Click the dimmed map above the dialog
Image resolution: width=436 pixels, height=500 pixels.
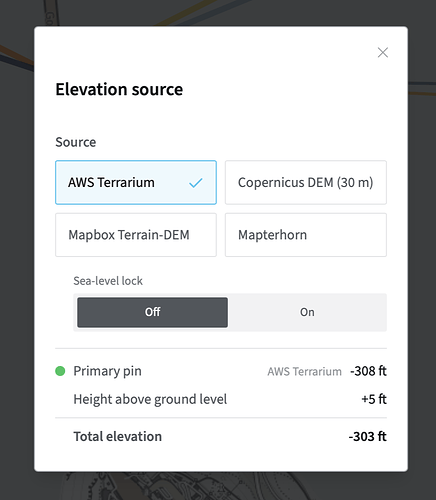(218, 13)
